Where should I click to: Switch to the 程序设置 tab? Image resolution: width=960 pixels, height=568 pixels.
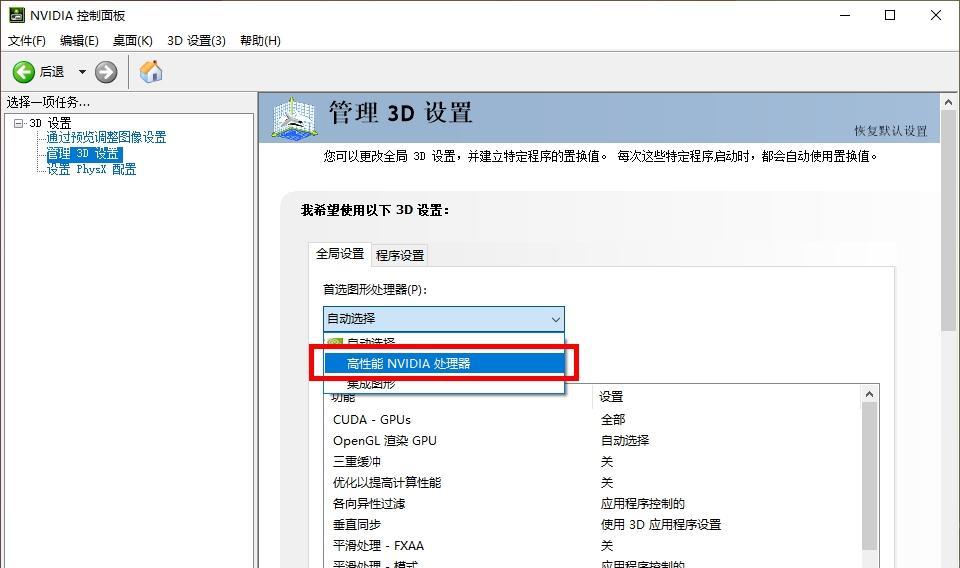400,255
